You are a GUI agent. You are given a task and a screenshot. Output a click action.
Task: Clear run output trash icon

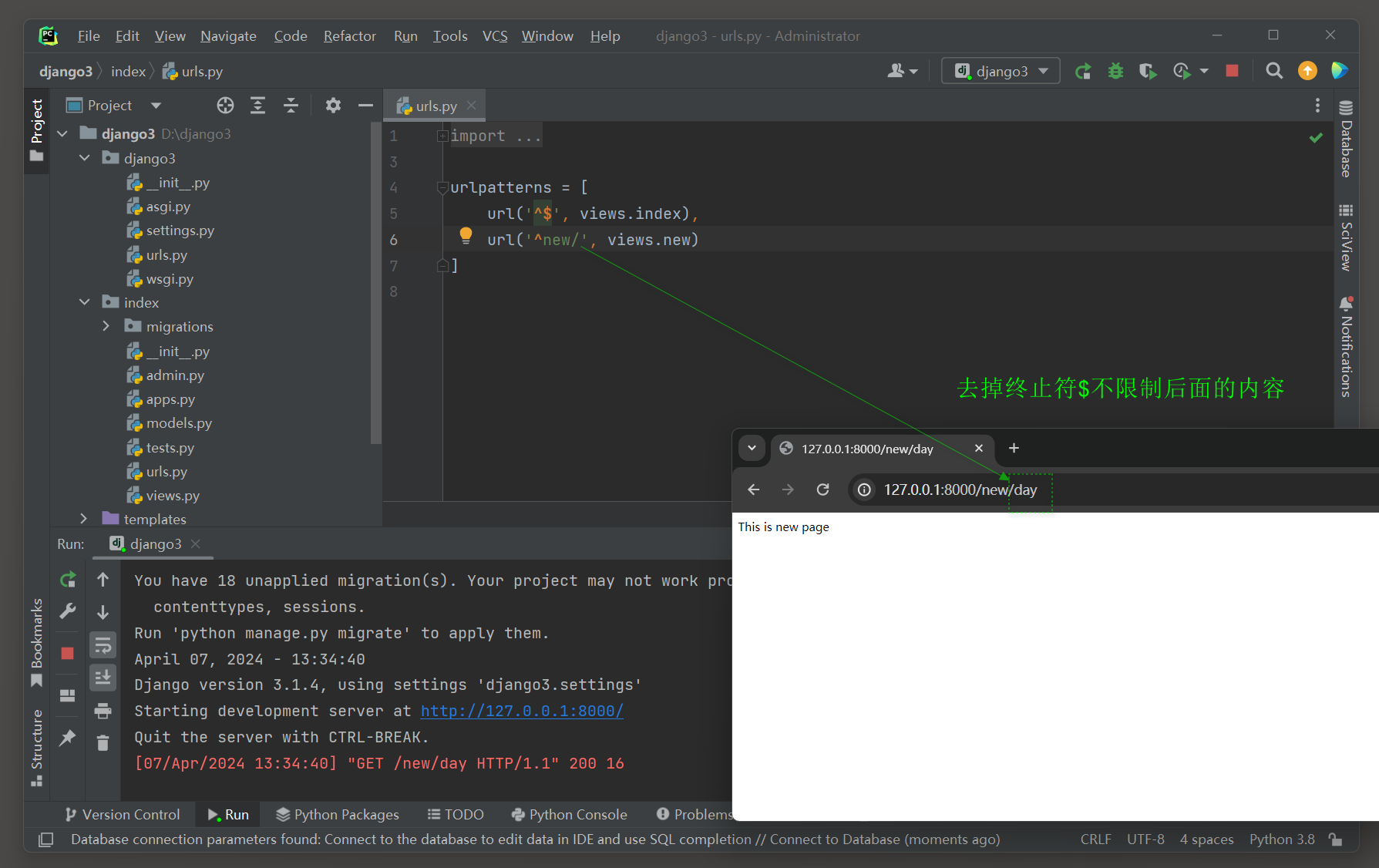coord(103,743)
